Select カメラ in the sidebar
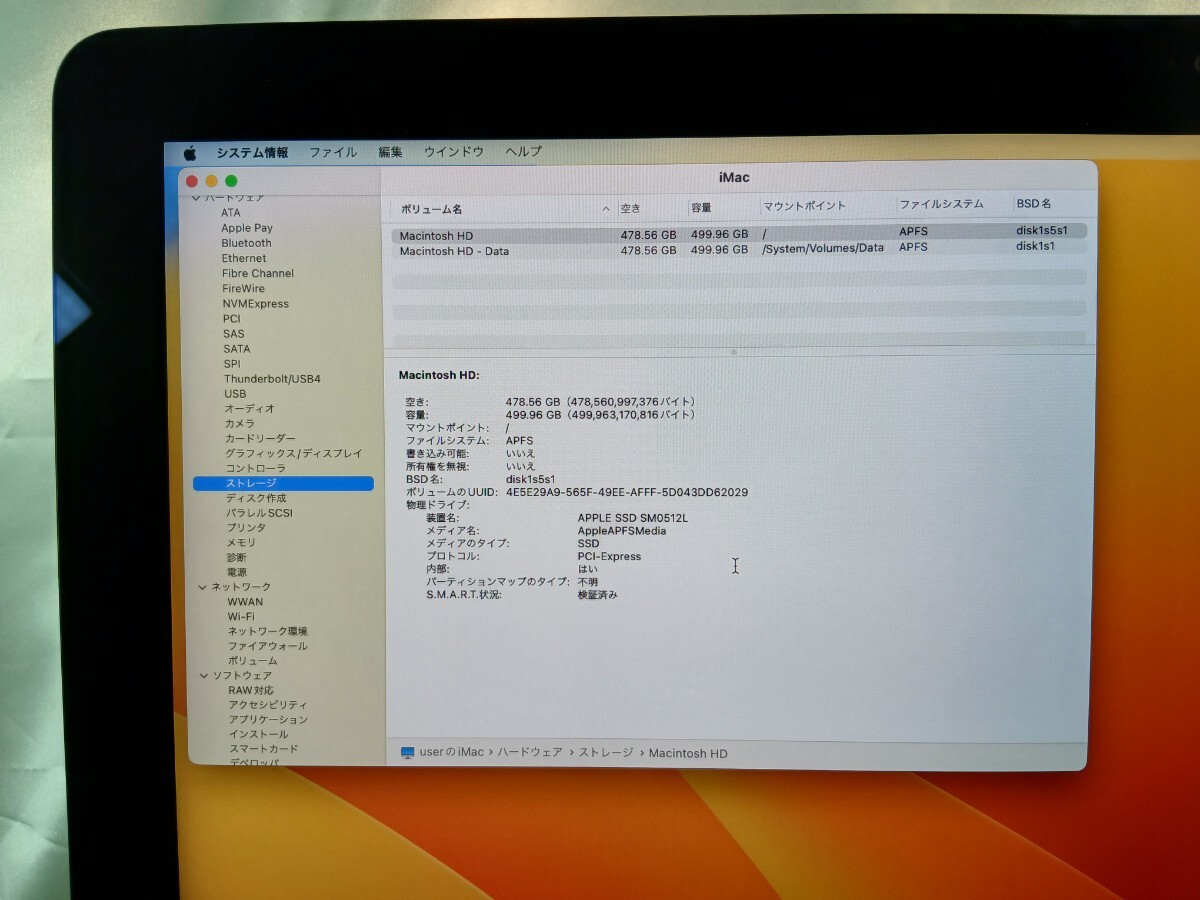This screenshot has width=1200, height=900. 239,424
